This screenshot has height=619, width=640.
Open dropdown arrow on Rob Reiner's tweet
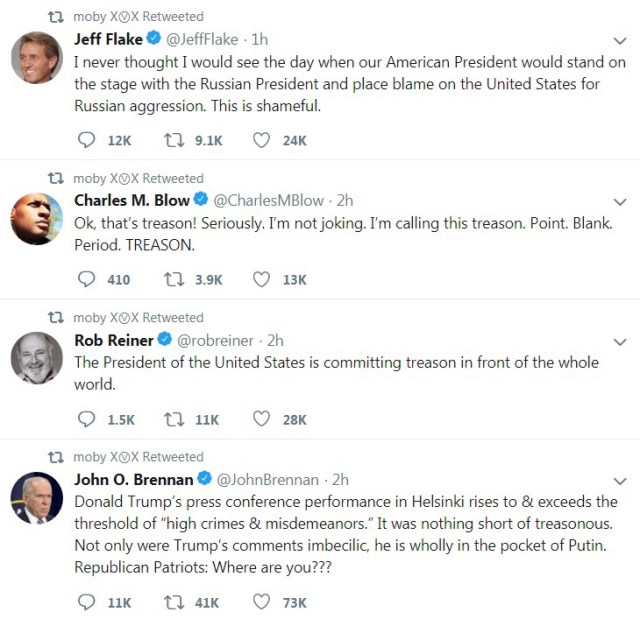coord(619,342)
